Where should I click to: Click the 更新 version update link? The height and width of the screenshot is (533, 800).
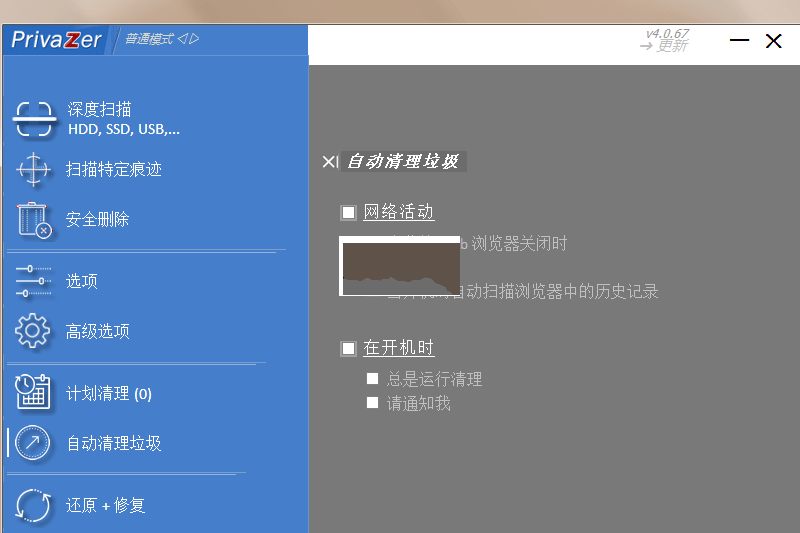(x=664, y=46)
